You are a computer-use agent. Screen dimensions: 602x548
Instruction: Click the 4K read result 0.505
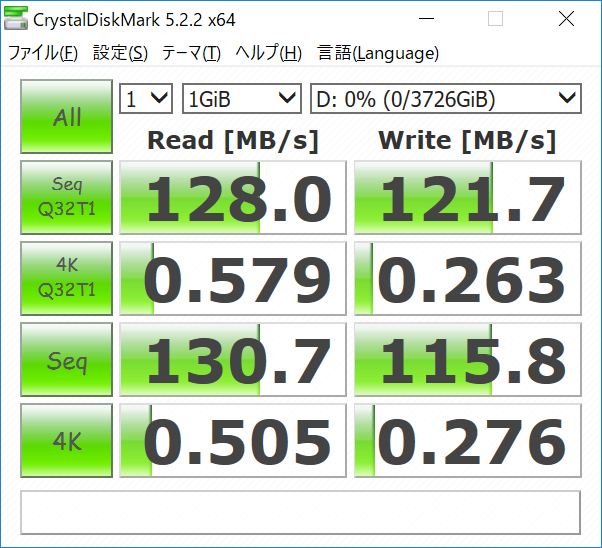233,440
